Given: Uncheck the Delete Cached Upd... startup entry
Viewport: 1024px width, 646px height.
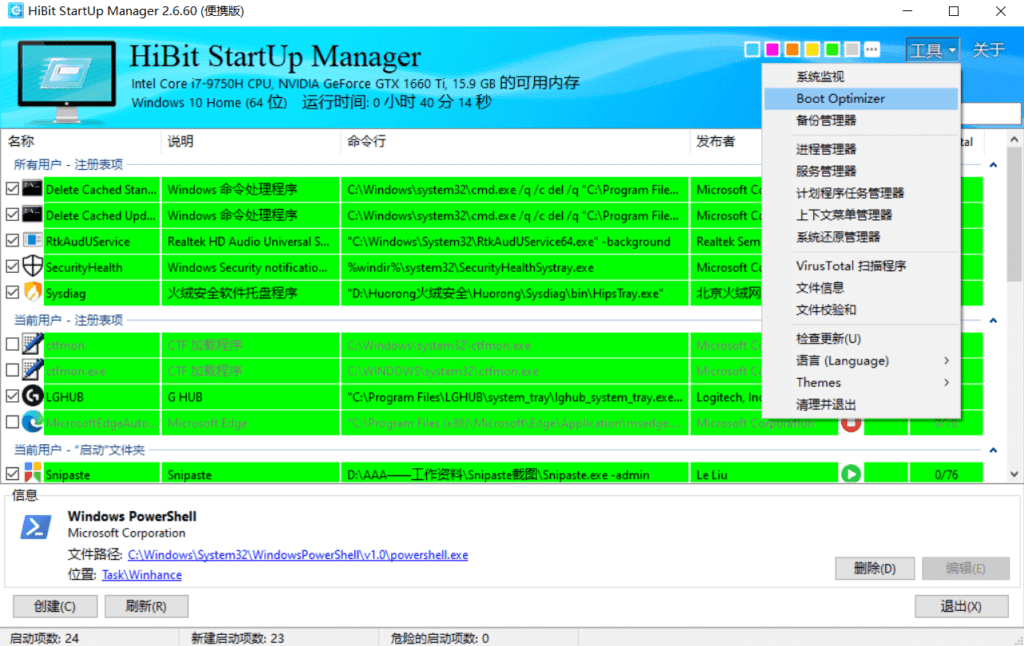Looking at the screenshot, I should tap(12, 215).
